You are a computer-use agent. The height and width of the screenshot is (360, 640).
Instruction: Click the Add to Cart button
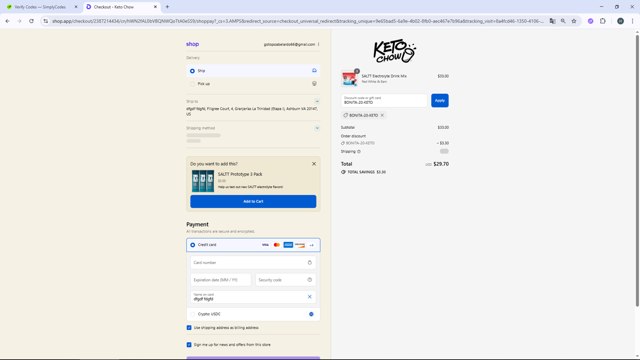(x=253, y=201)
